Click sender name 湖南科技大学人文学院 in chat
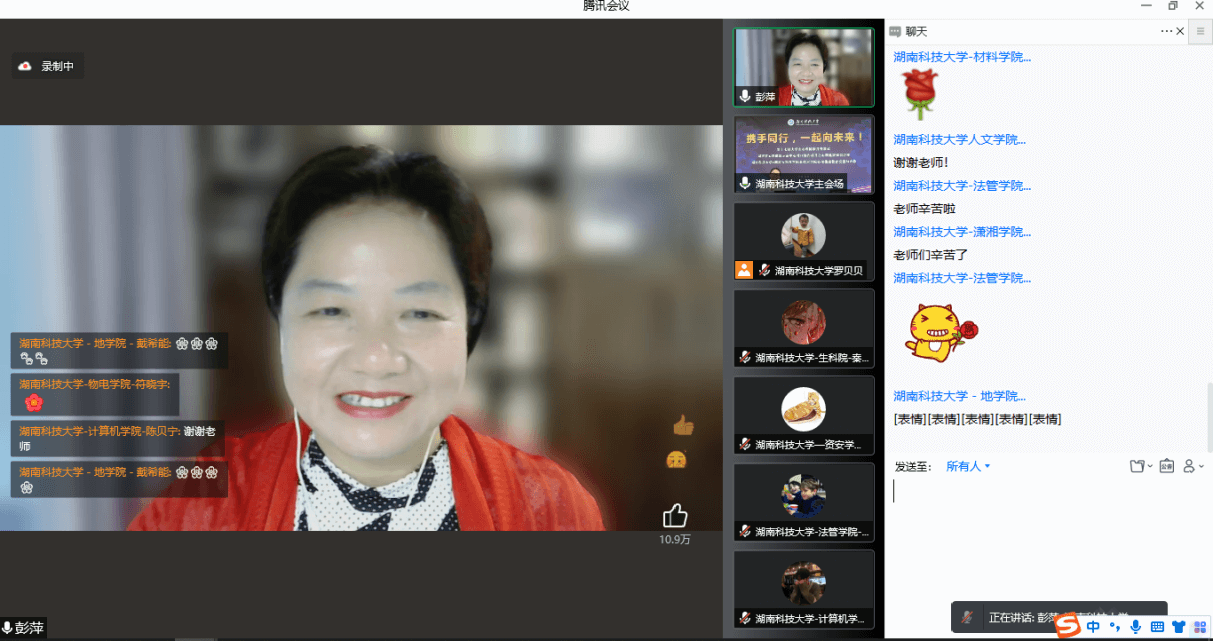The width and height of the screenshot is (1213, 641). [959, 140]
